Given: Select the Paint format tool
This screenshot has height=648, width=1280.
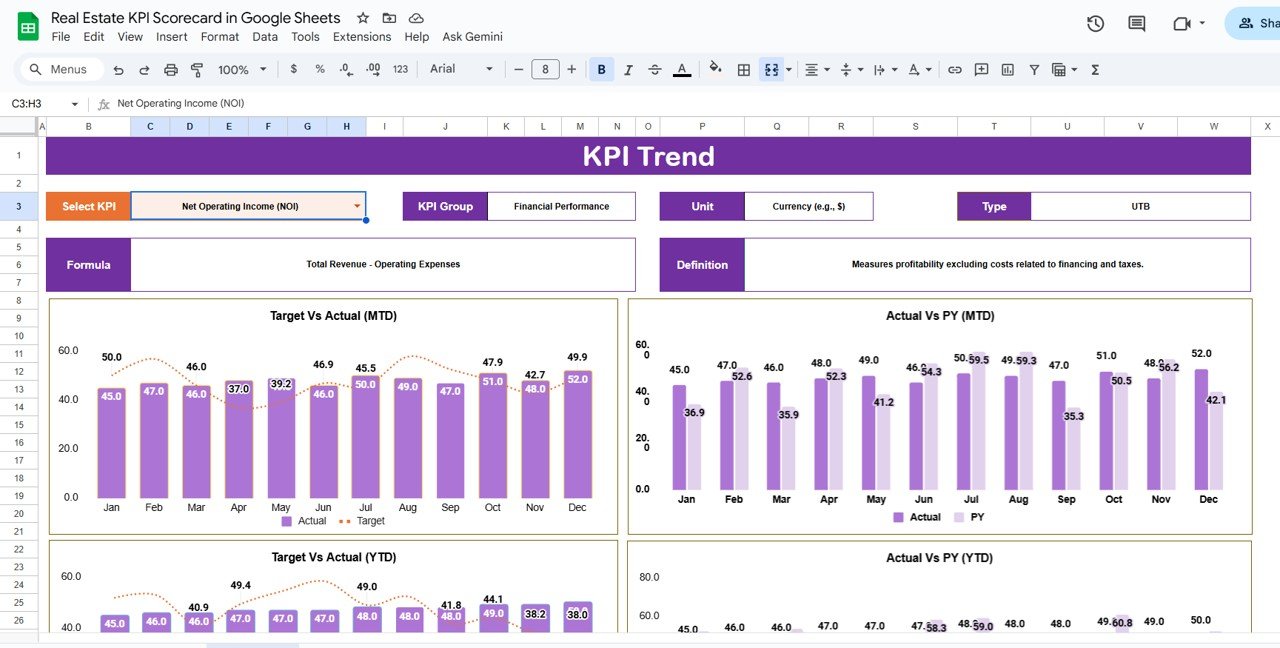Looking at the screenshot, I should click(196, 69).
